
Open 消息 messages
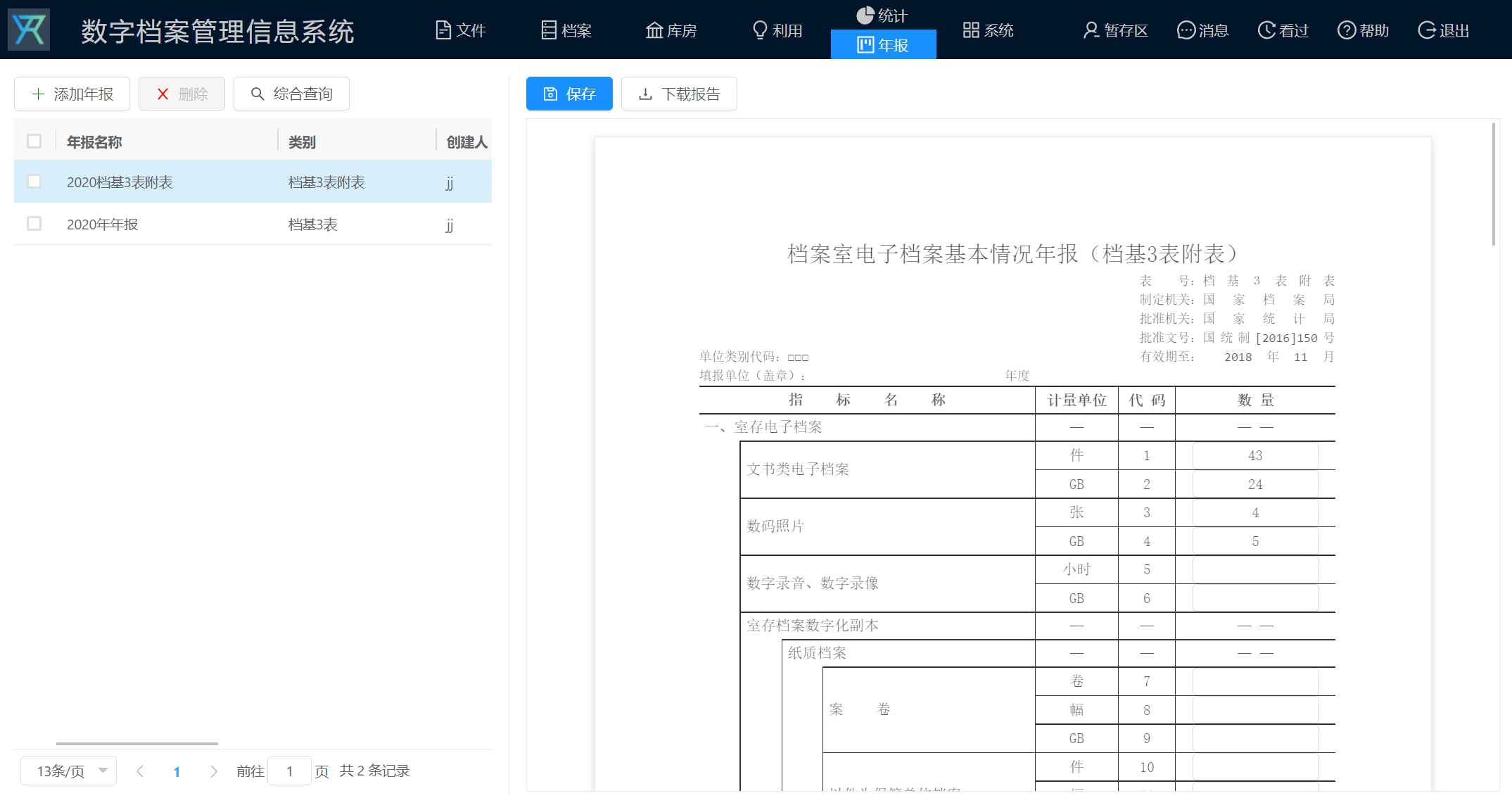tap(1203, 30)
